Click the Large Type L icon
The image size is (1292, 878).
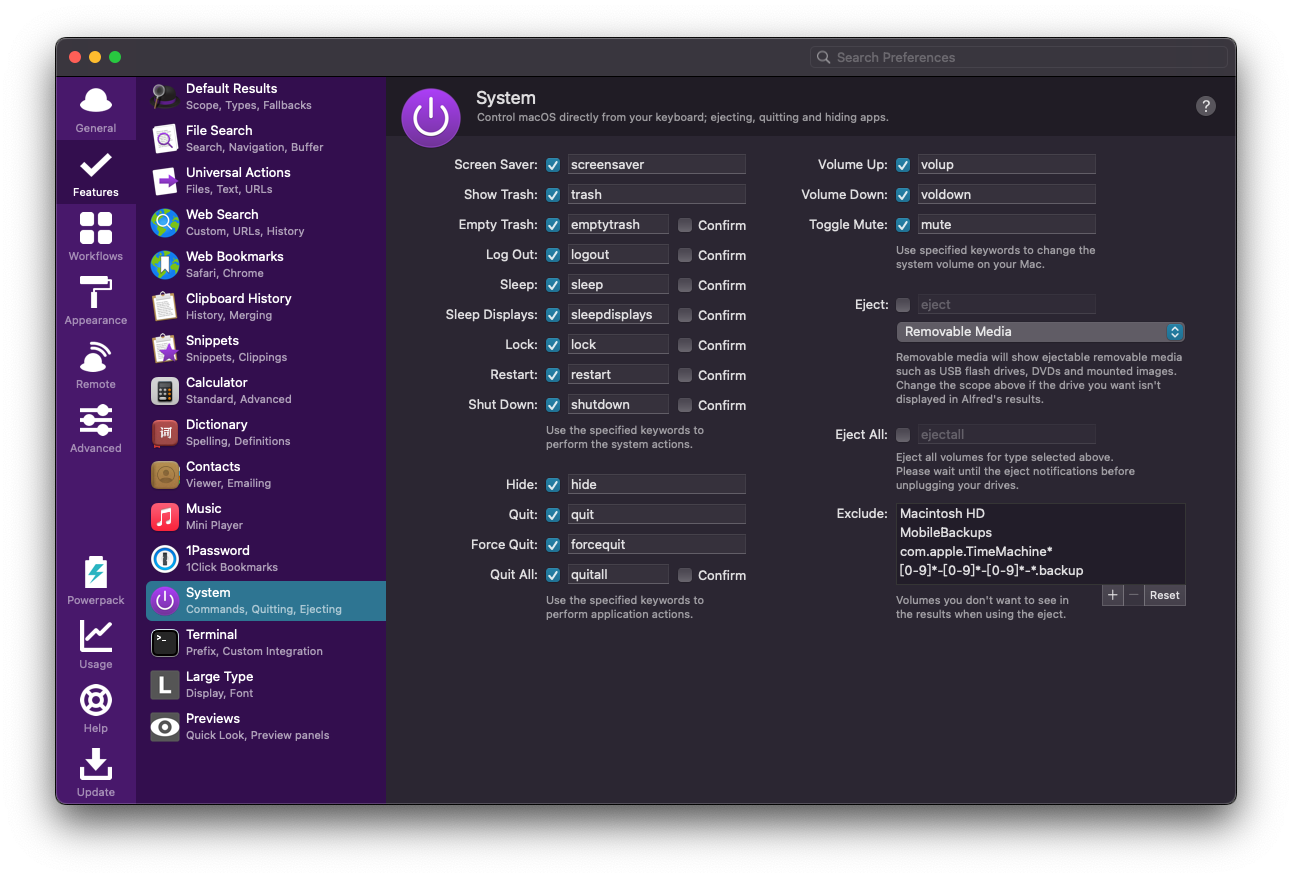(165, 685)
